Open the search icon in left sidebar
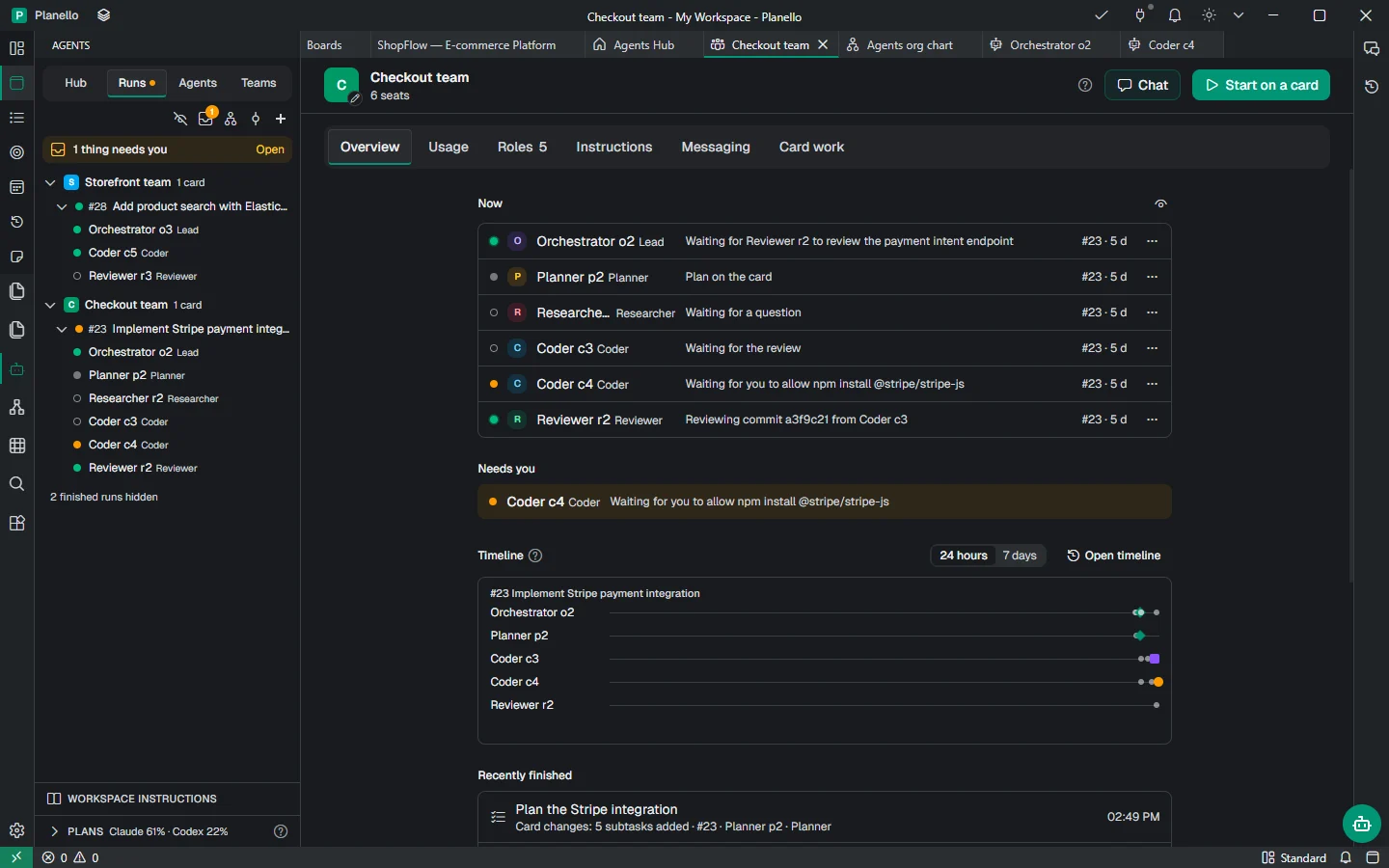The width and height of the screenshot is (1389, 868). click(16, 484)
